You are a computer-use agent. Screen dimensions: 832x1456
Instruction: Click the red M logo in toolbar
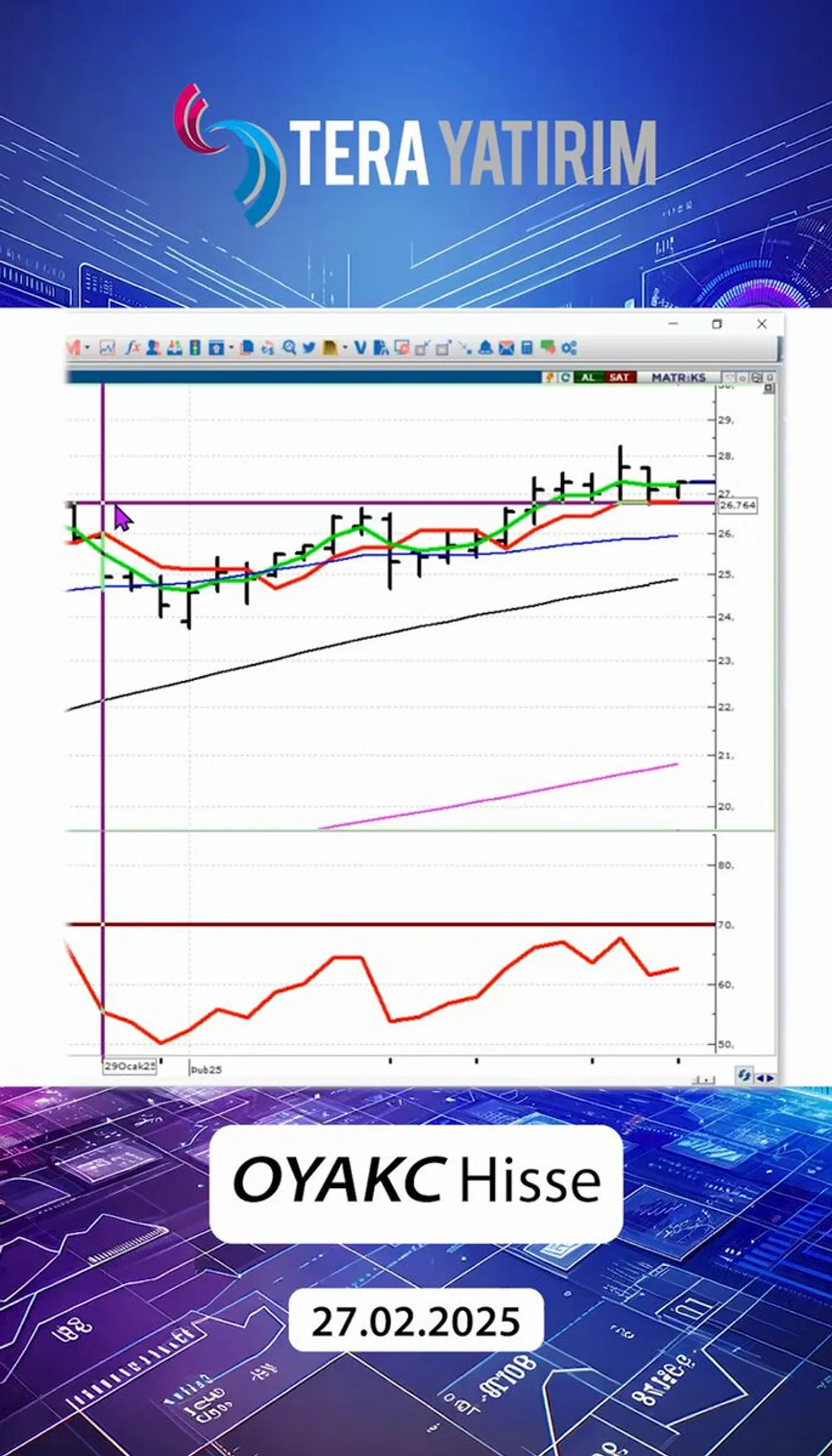[x=73, y=348]
